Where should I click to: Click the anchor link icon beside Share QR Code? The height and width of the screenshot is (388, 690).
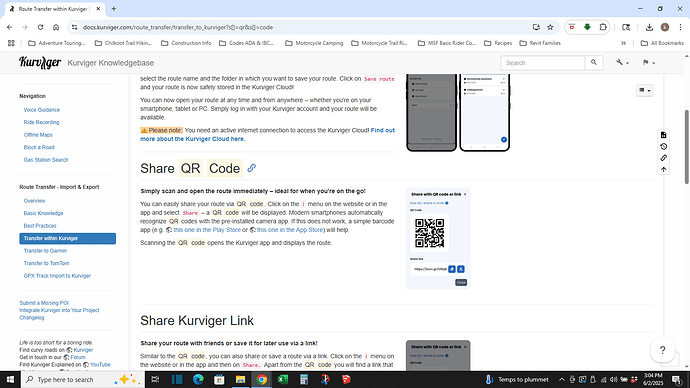coord(251,168)
